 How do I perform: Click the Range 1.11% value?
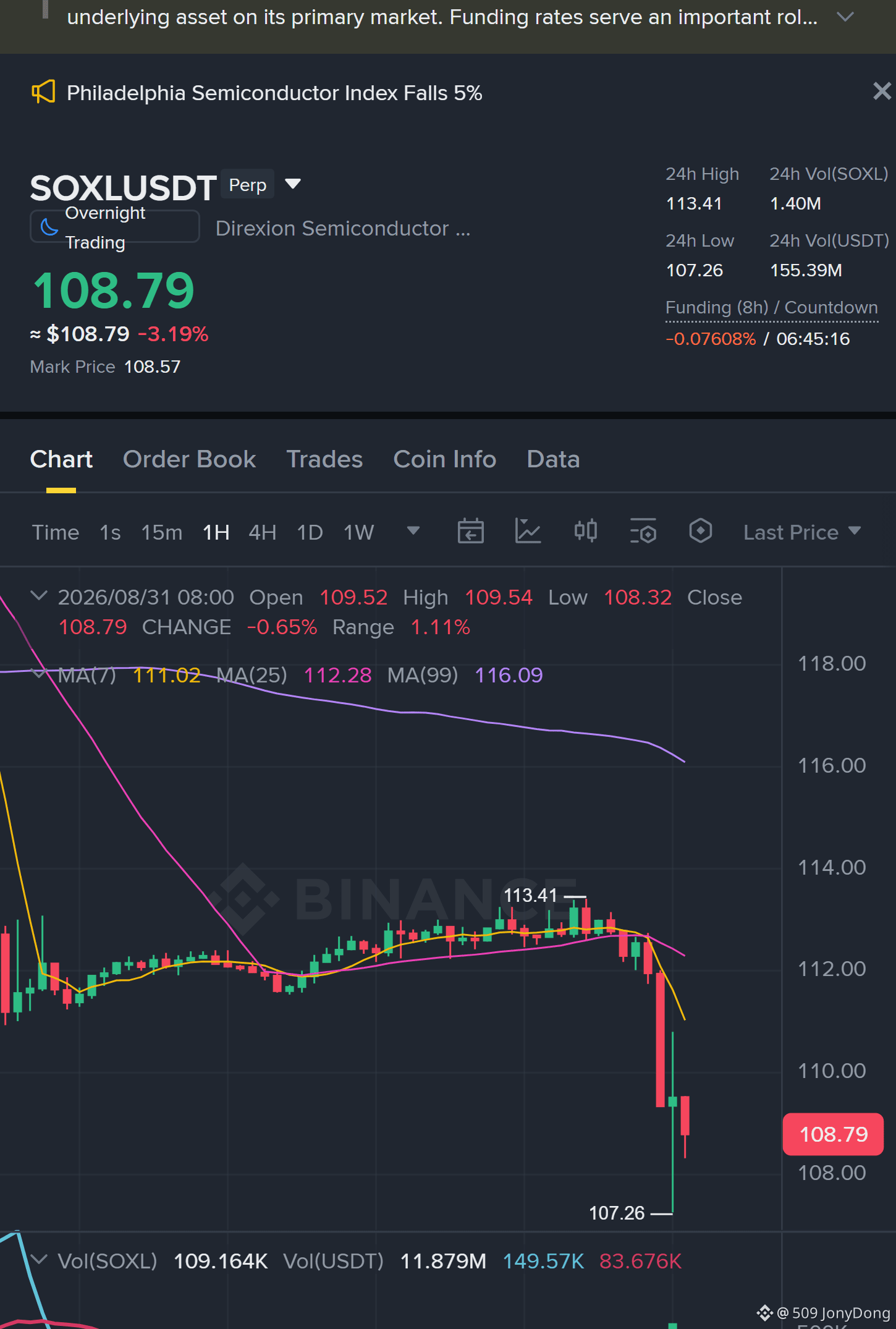click(440, 627)
